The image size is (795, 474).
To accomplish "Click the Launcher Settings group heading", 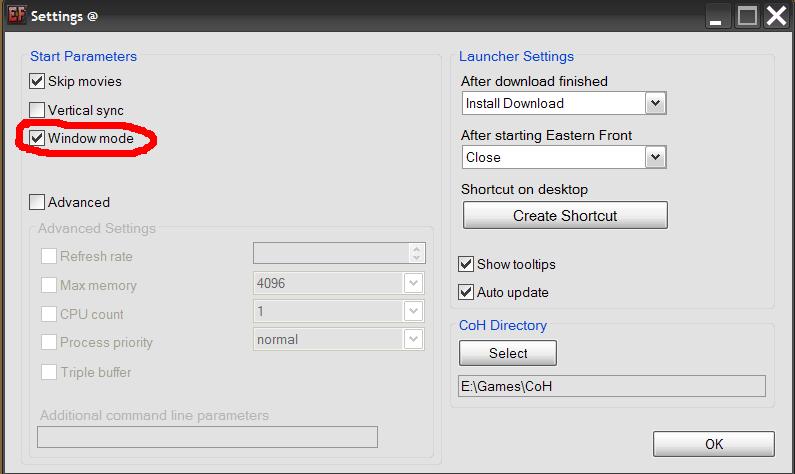I will (x=516, y=56).
